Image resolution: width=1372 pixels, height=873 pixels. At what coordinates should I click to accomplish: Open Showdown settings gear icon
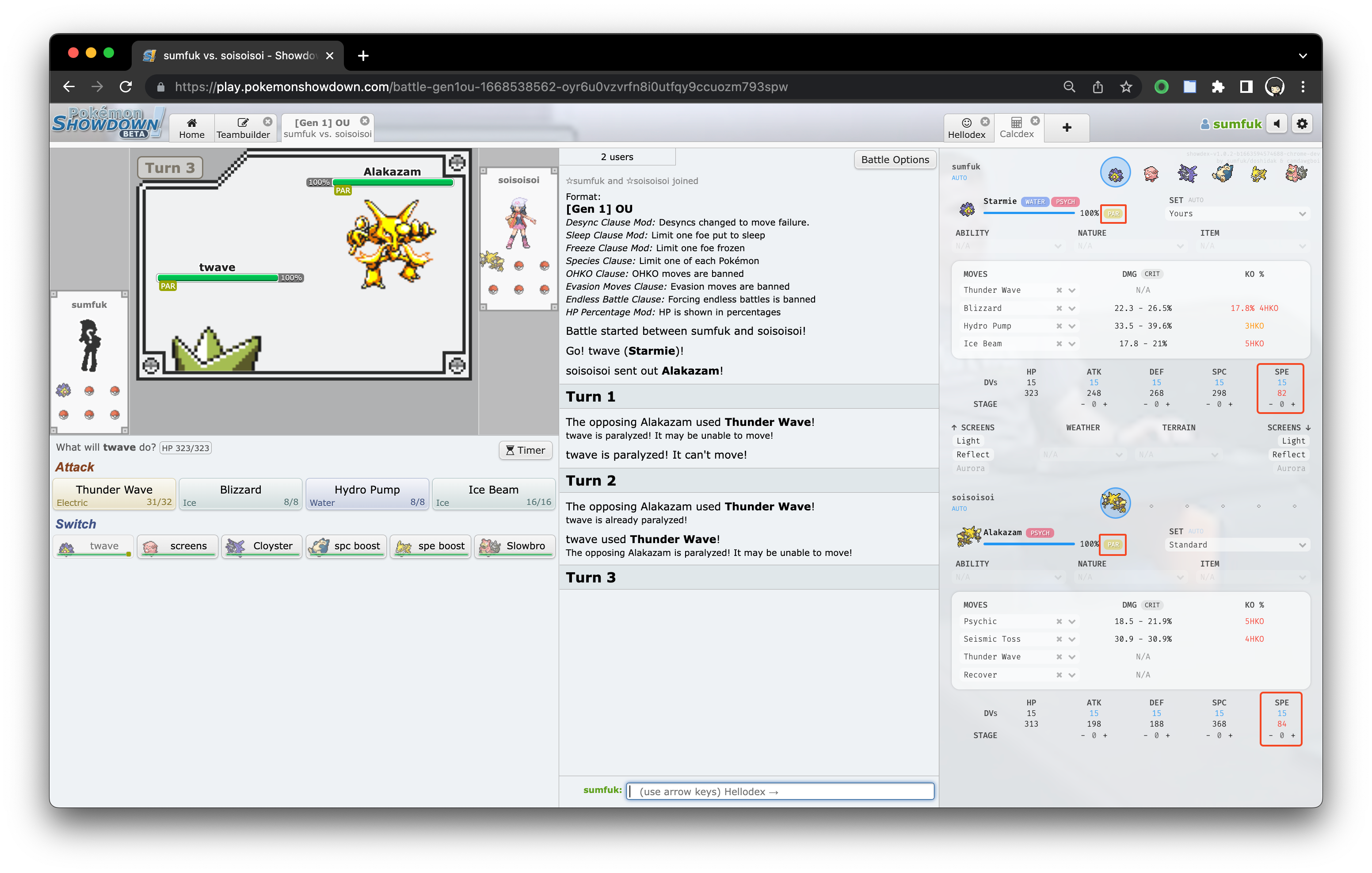coord(1302,124)
